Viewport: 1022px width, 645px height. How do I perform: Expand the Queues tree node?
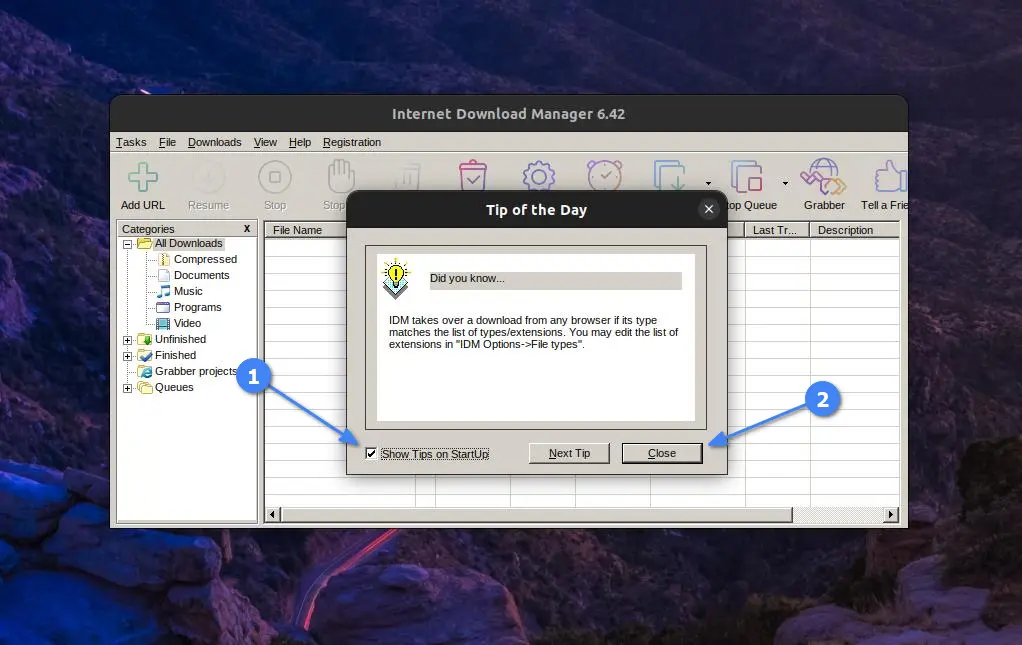tap(126, 387)
